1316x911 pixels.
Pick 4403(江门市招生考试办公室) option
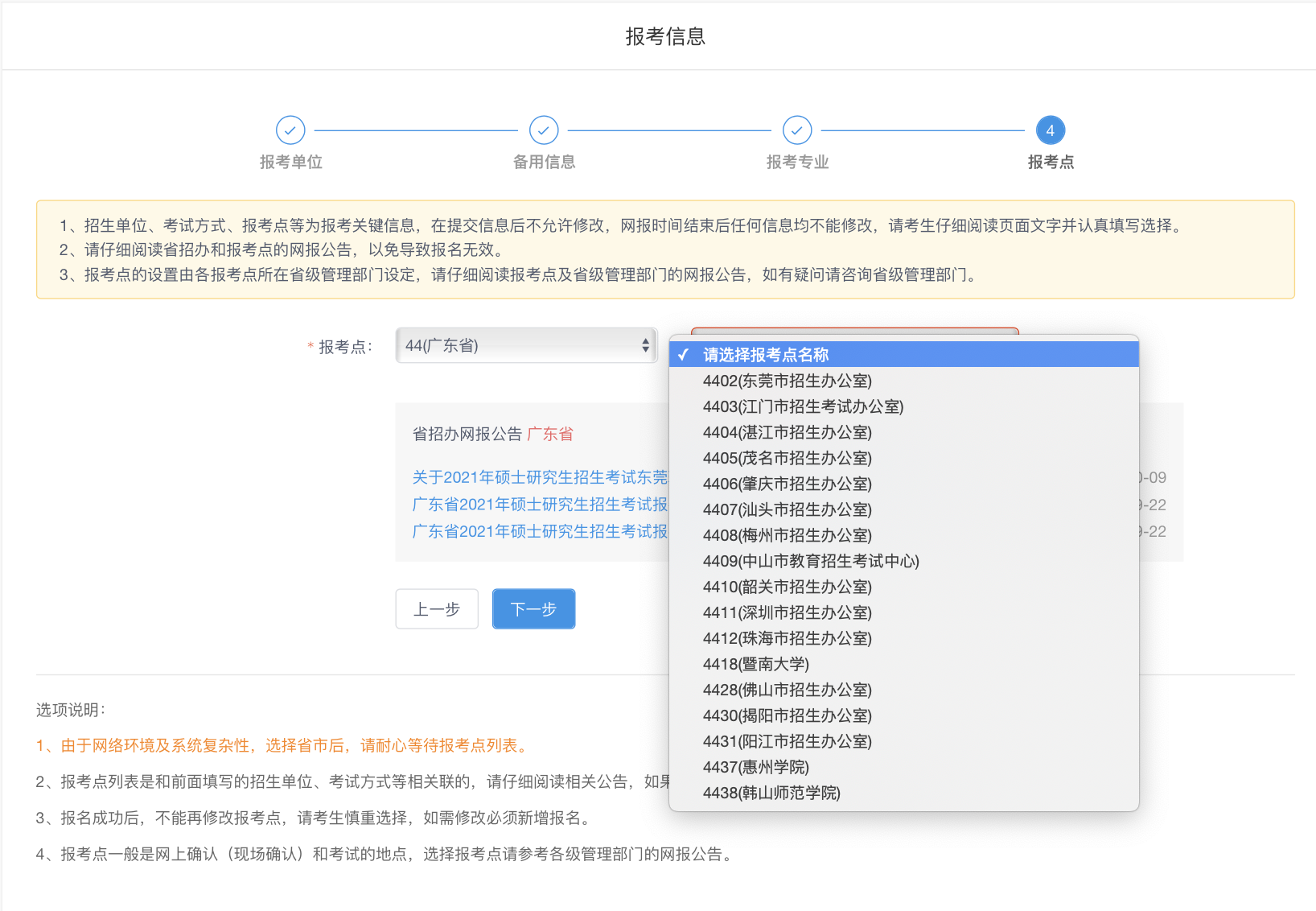click(x=803, y=406)
